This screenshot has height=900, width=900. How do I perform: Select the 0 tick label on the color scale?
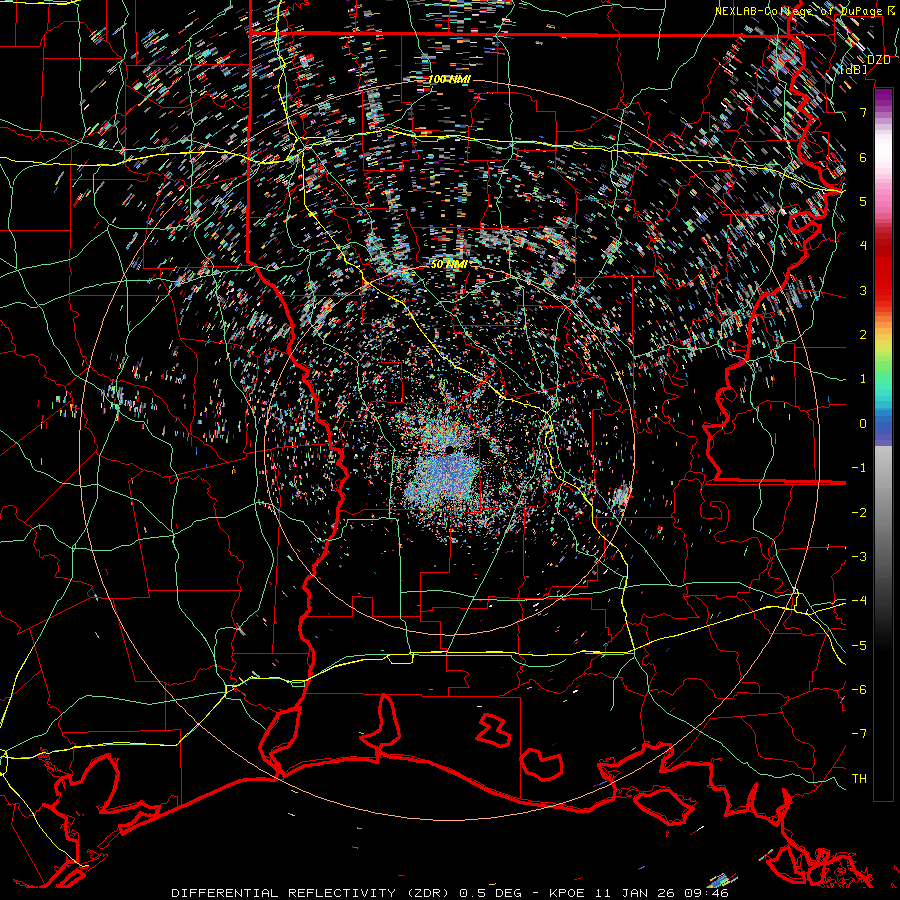tap(863, 424)
